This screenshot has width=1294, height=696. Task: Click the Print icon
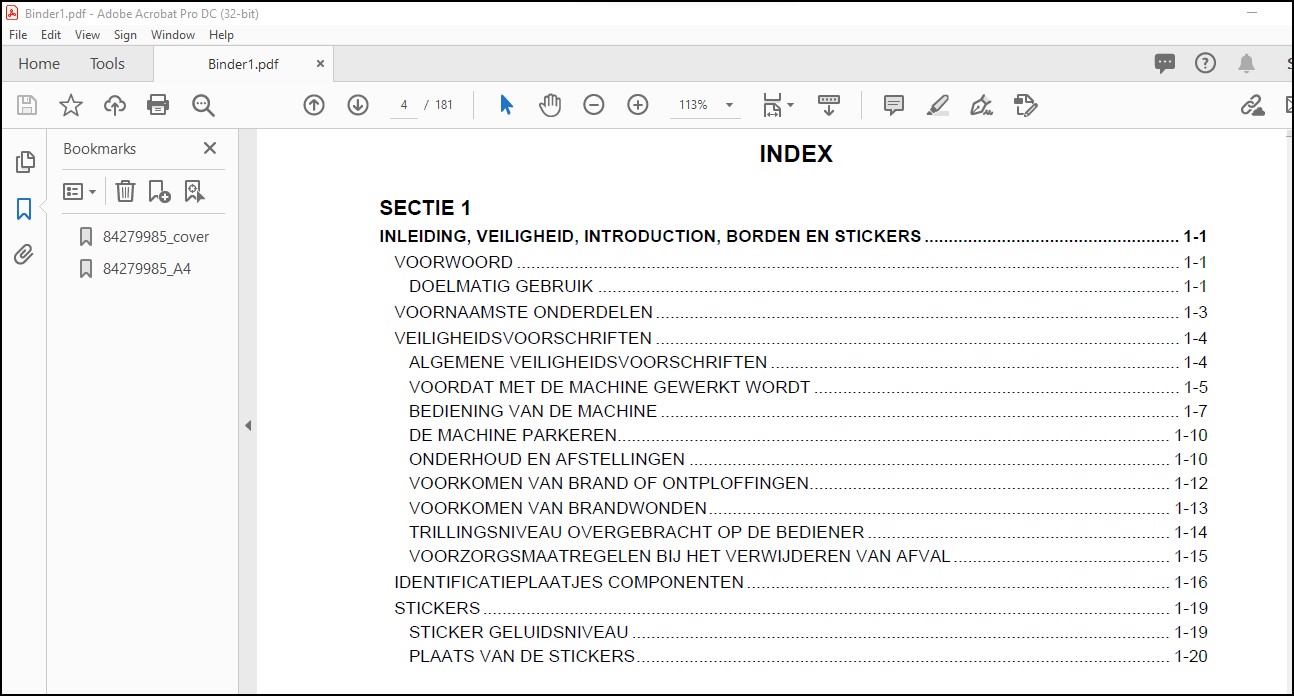(158, 105)
